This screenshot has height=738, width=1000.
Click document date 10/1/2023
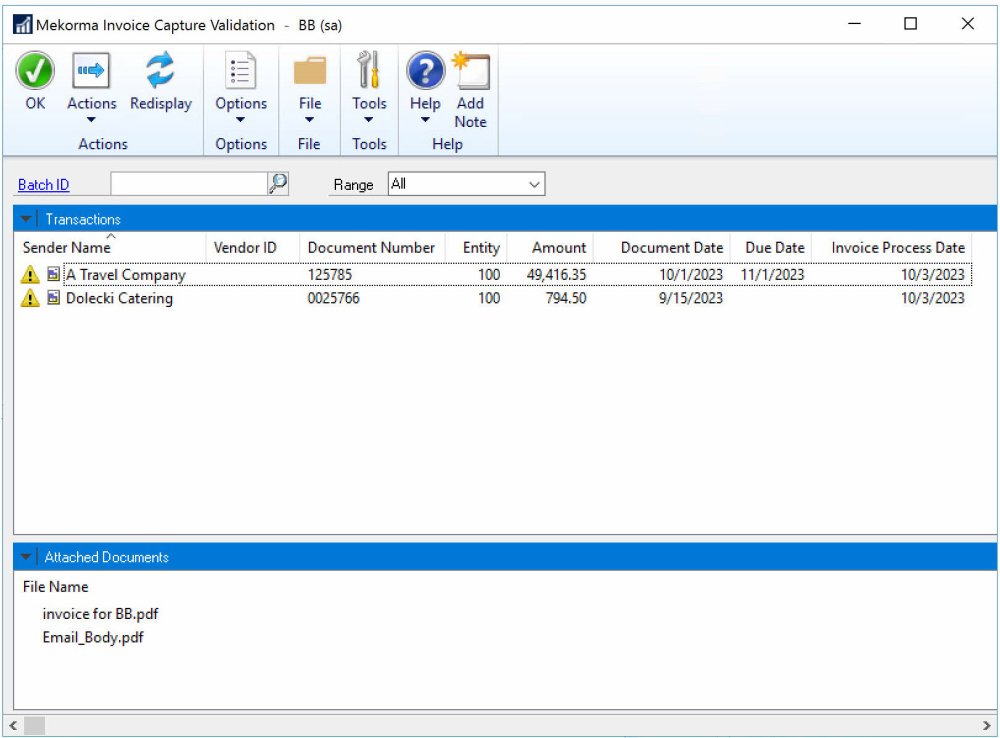tap(691, 275)
